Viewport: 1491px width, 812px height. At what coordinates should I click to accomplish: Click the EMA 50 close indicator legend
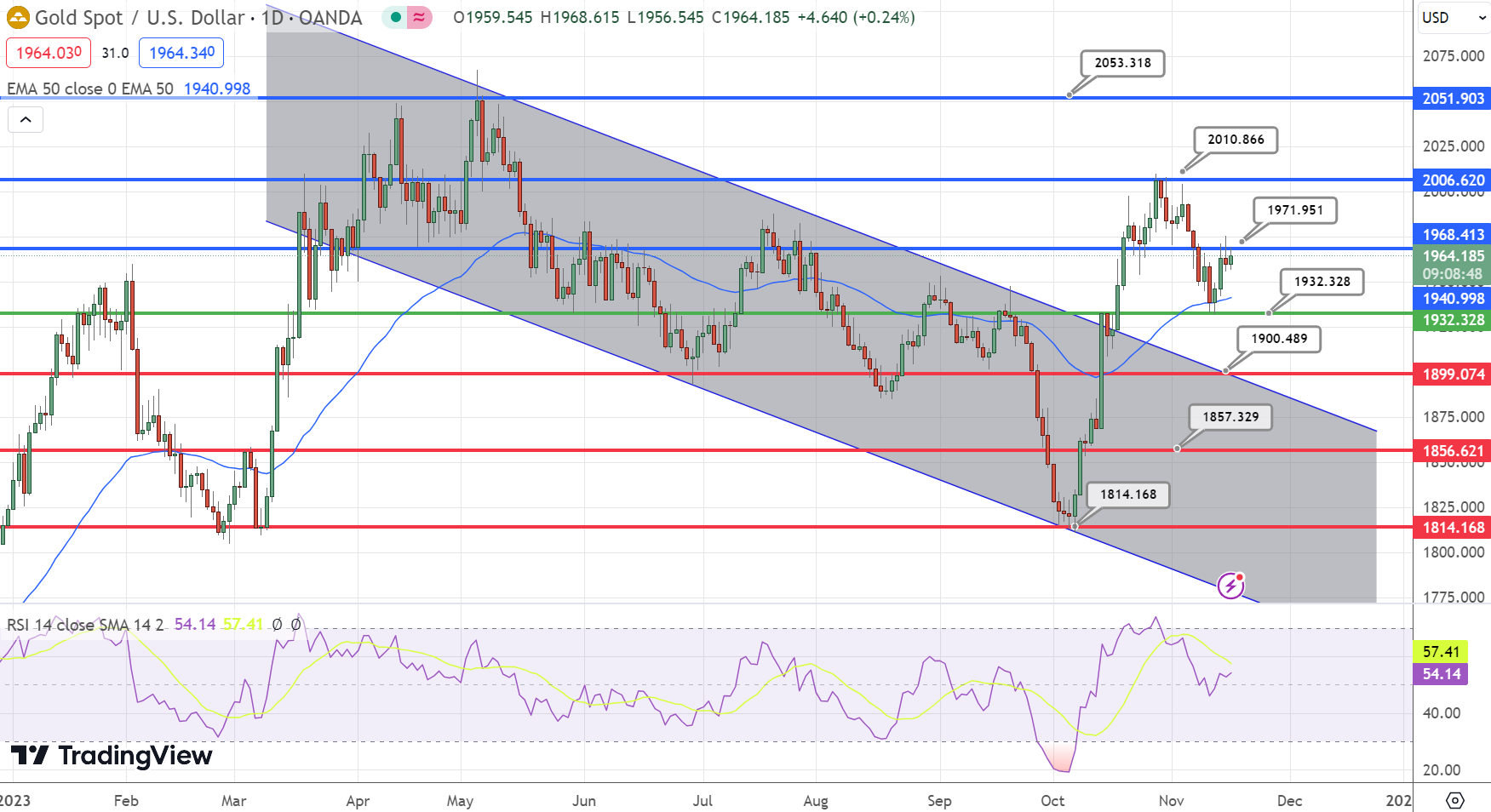click(90, 89)
